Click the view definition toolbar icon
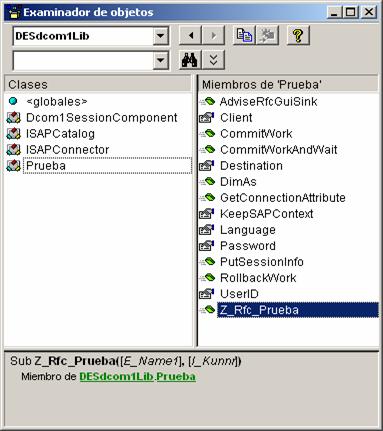 pos(267,35)
